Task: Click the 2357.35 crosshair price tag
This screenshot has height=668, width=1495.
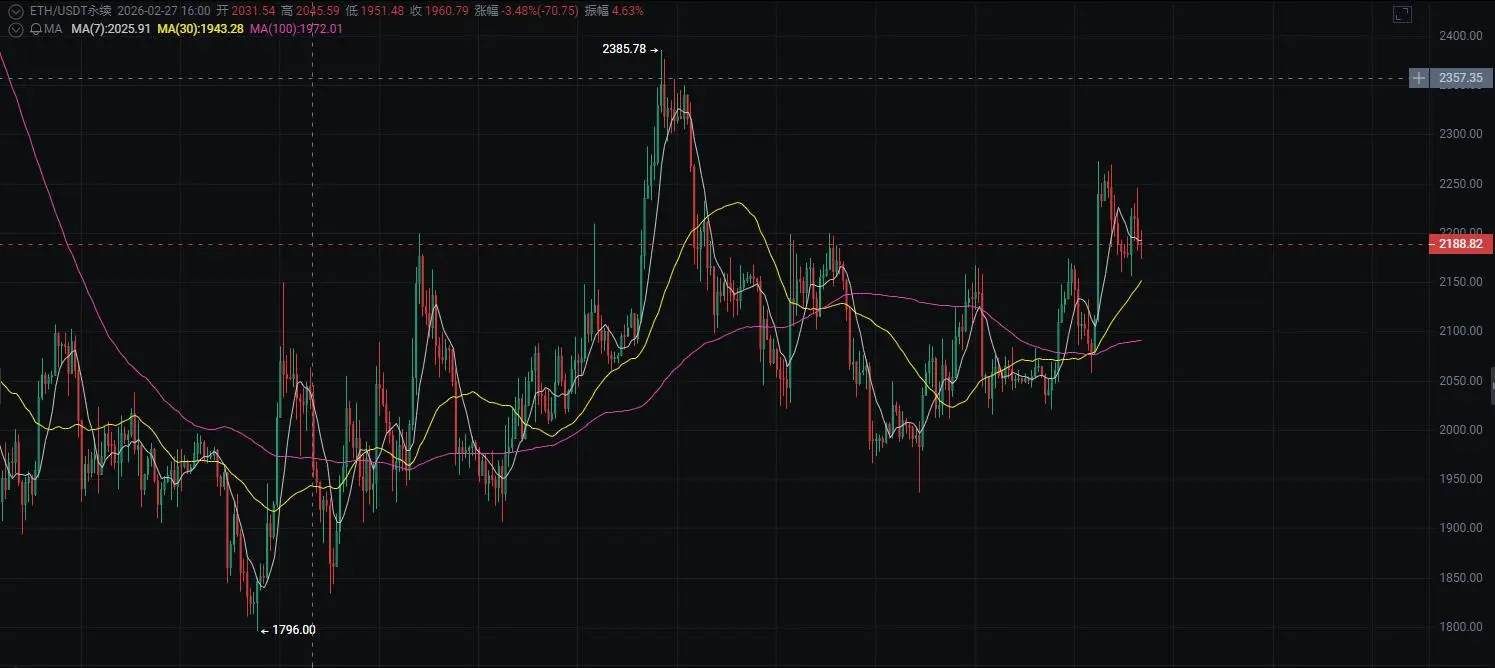Action: pyautogui.click(x=1461, y=77)
